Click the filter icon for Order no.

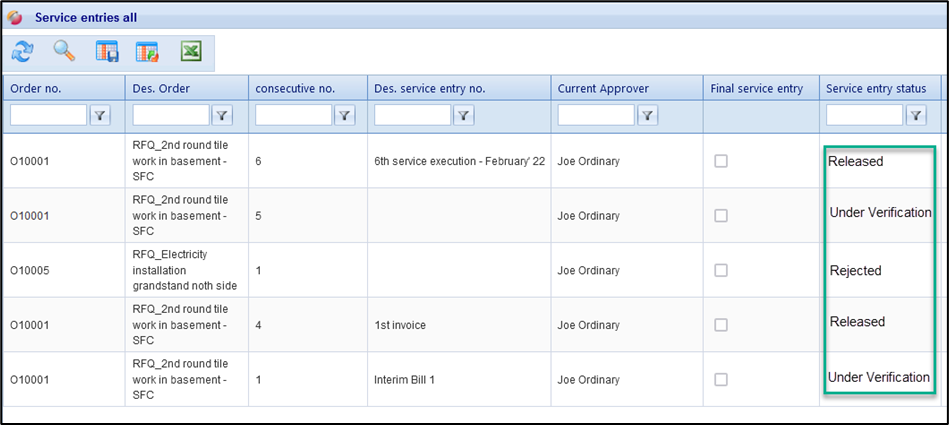(100, 116)
